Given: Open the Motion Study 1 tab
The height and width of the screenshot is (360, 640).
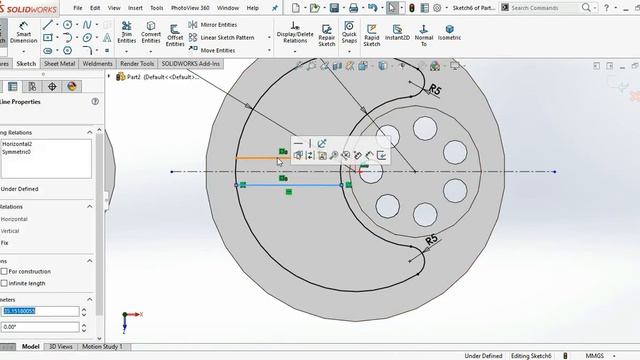Looking at the screenshot, I should (x=102, y=347).
